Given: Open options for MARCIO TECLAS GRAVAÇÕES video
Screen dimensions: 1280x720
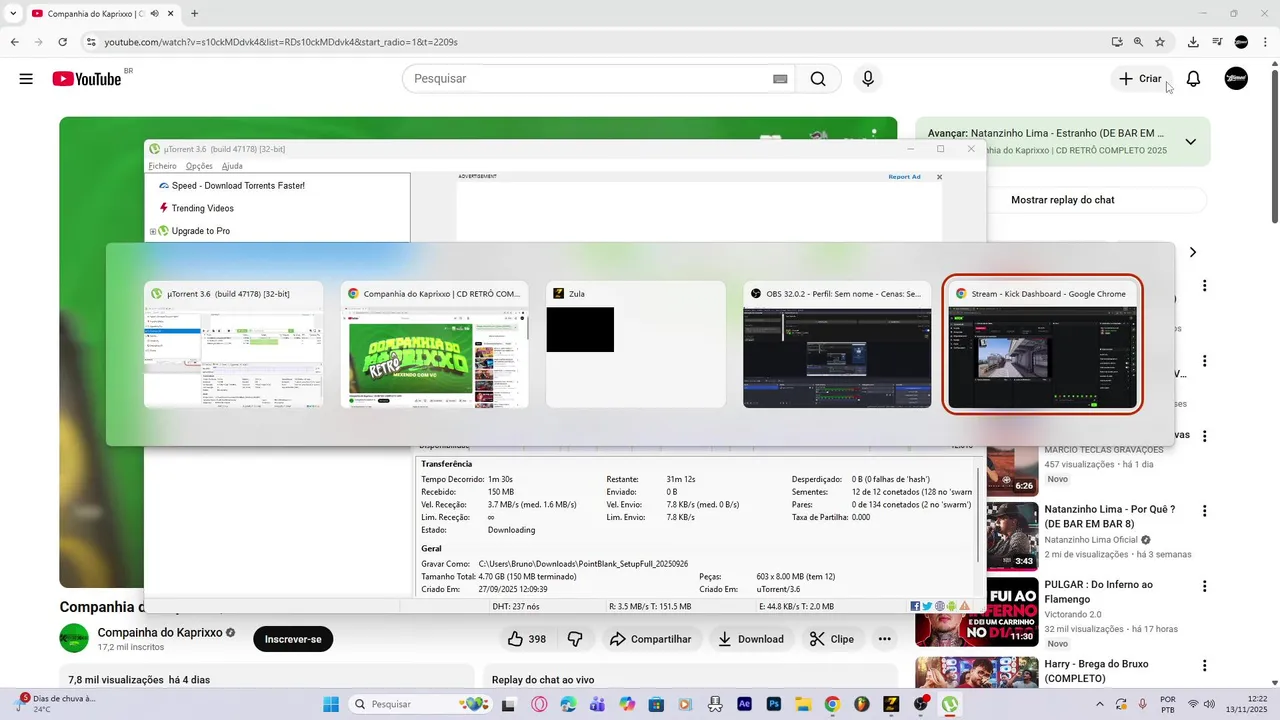Looking at the screenshot, I should [1205, 436].
